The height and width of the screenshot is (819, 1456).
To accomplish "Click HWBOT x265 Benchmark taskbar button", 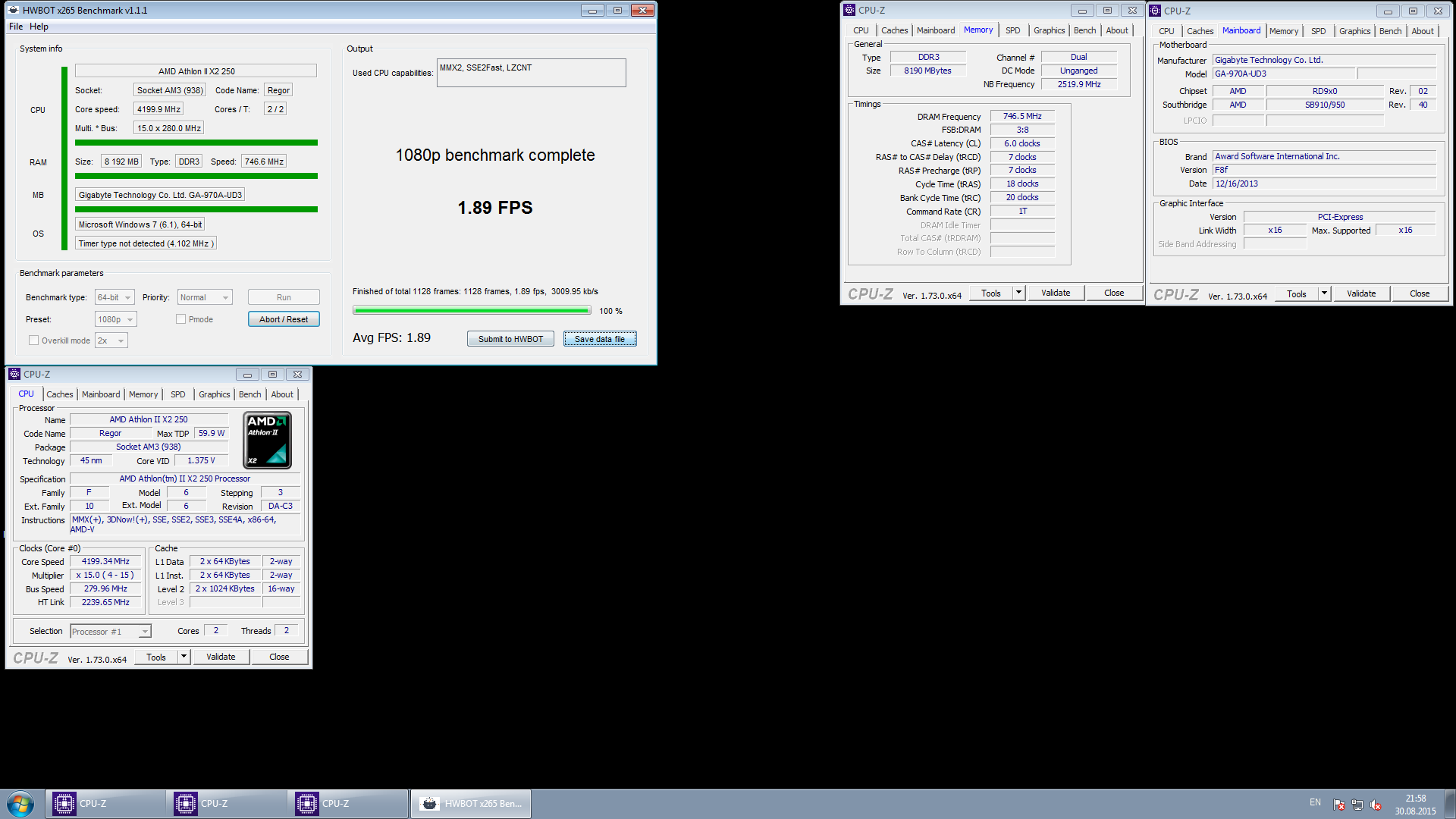I will point(470,804).
